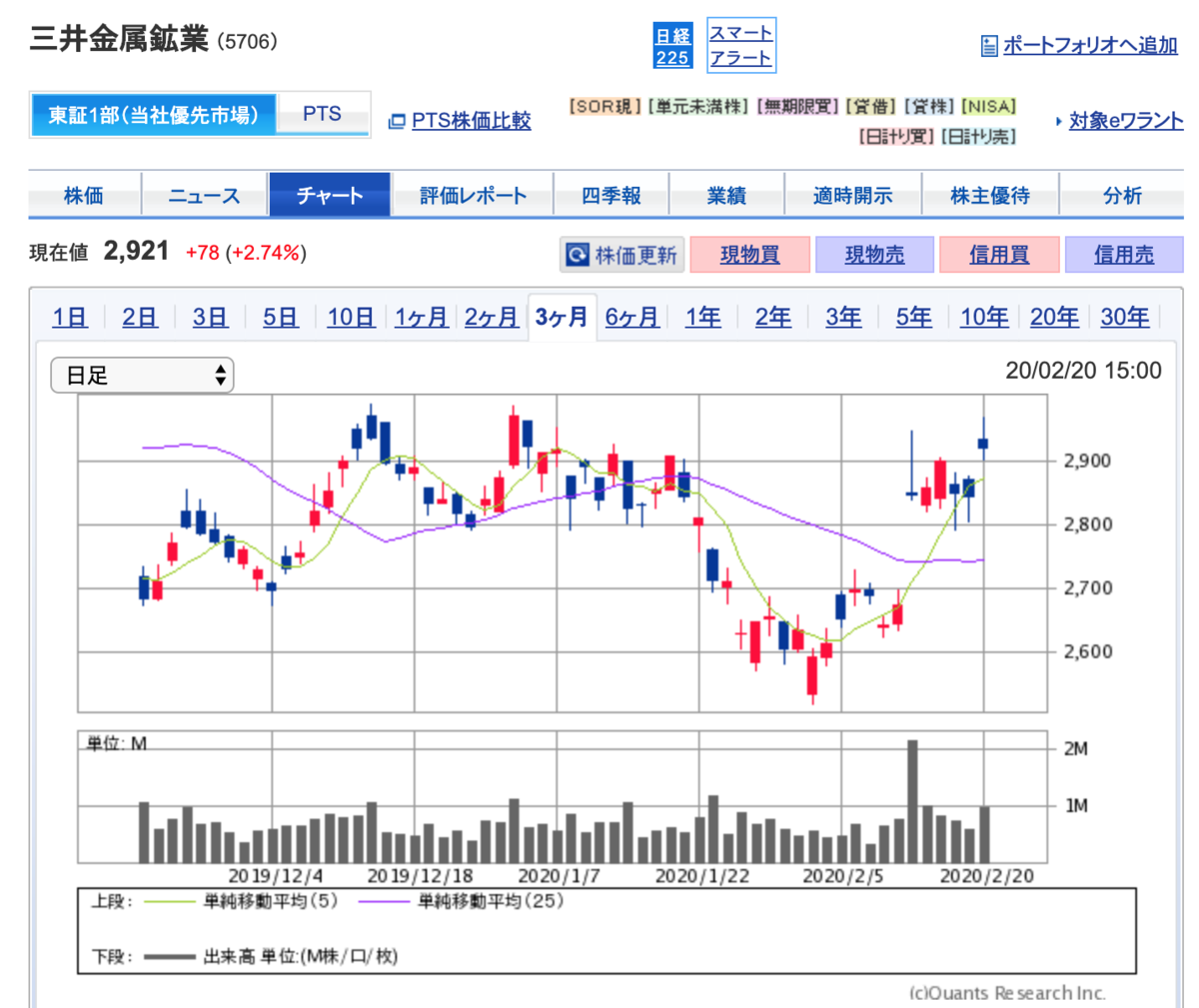1199x1008 pixels.
Task: Select the 10日 chart period
Action: pos(351,318)
